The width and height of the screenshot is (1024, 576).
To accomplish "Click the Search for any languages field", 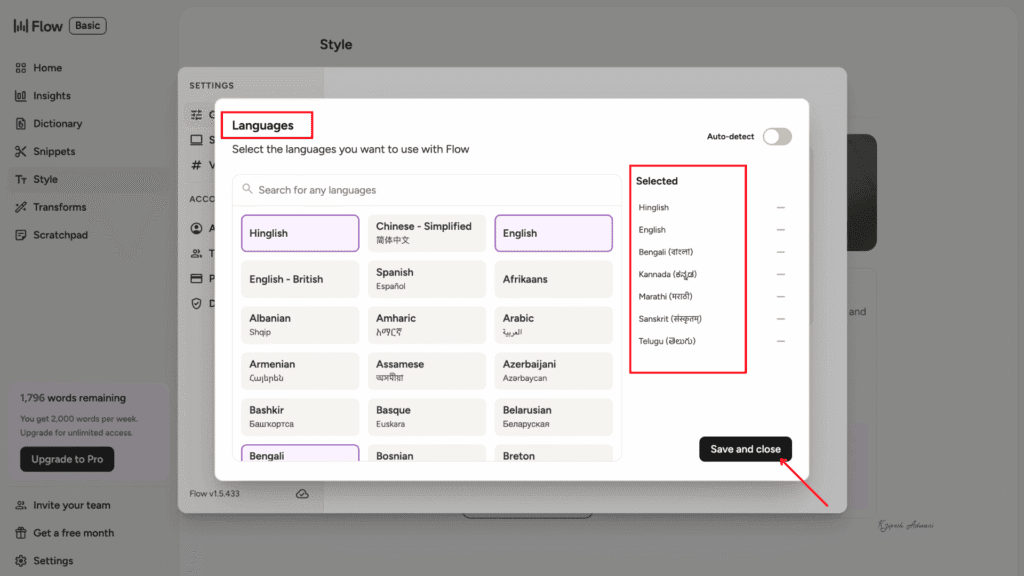I will click(426, 190).
